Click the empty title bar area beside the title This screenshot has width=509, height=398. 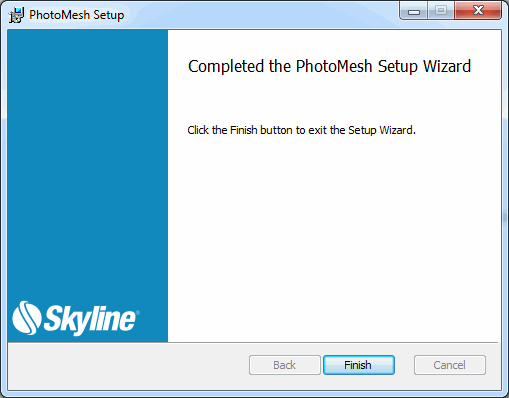coord(260,14)
